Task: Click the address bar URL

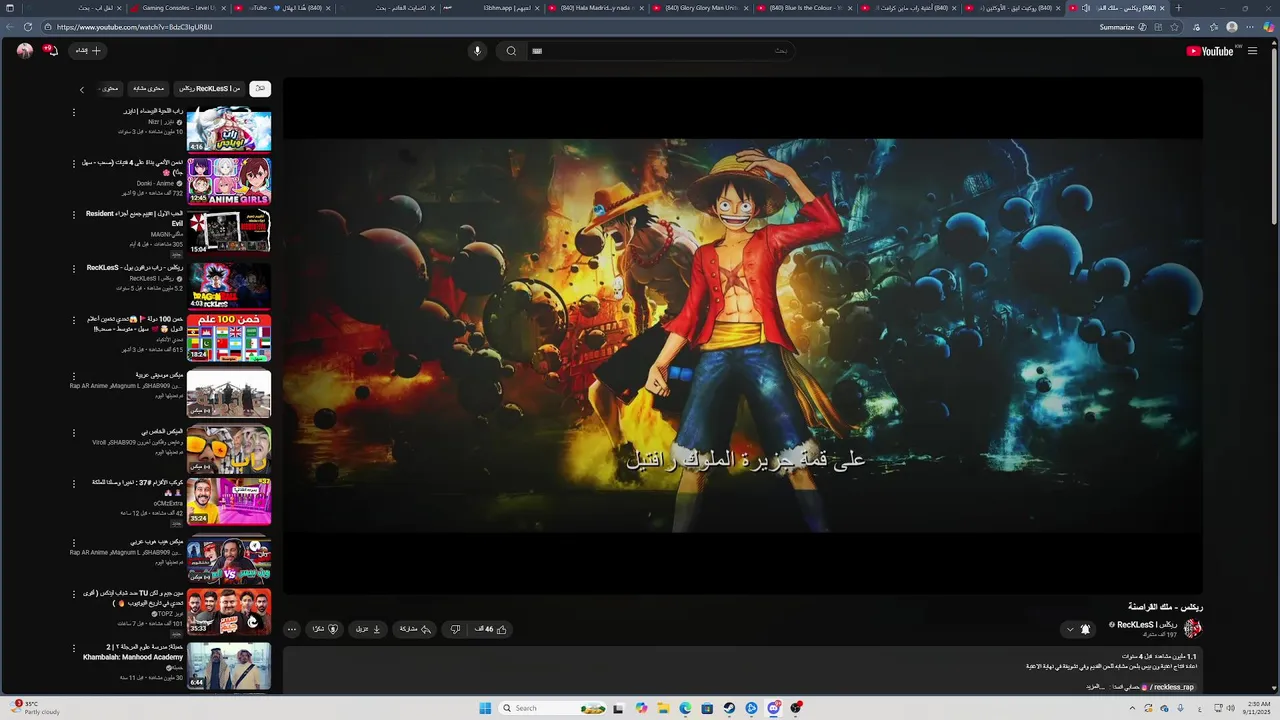Action: (135, 27)
